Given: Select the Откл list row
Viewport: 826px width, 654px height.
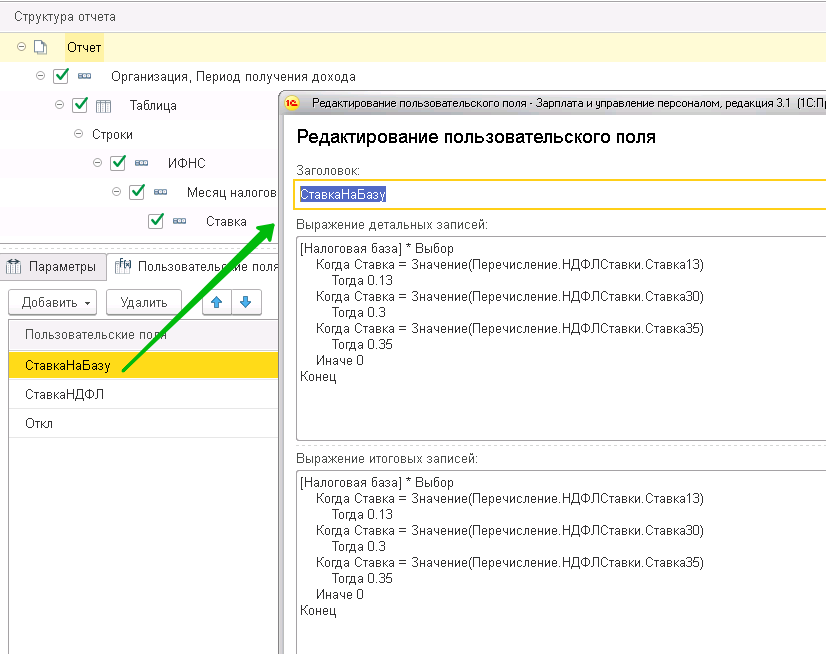Looking at the screenshot, I should point(143,423).
